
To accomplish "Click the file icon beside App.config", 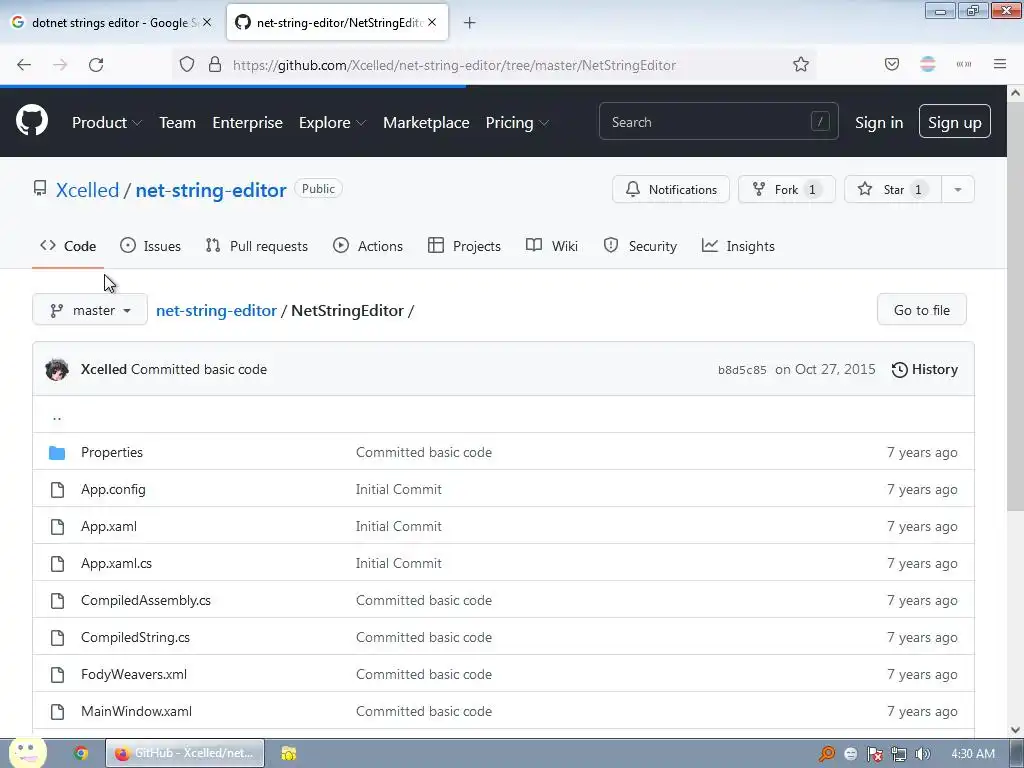I will [57, 490].
